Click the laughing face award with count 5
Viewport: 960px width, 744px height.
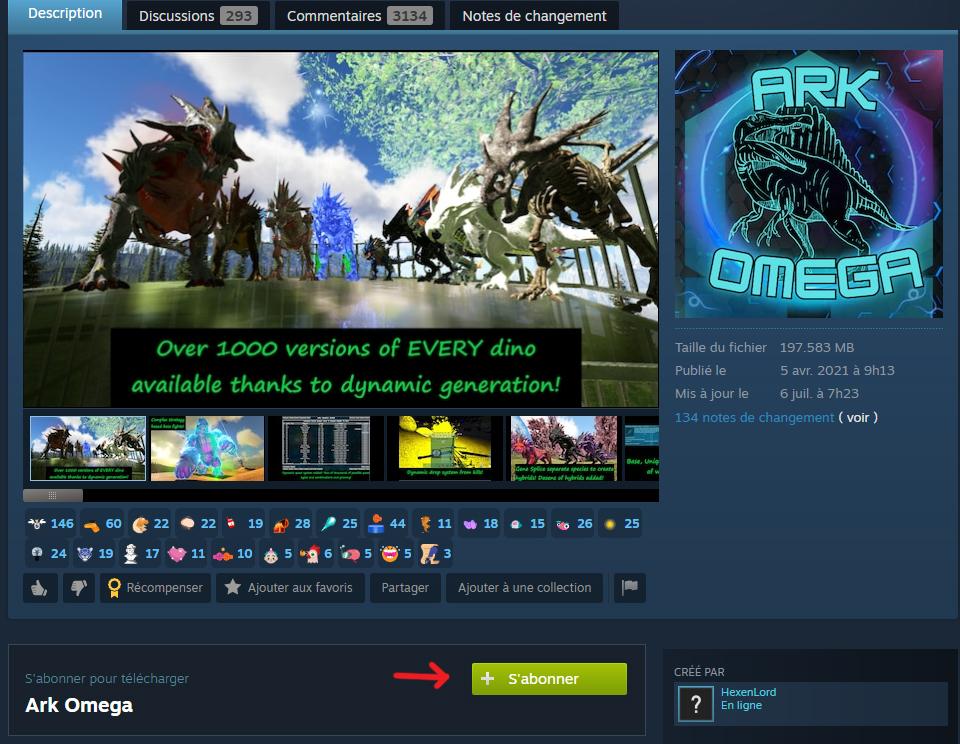pos(395,554)
